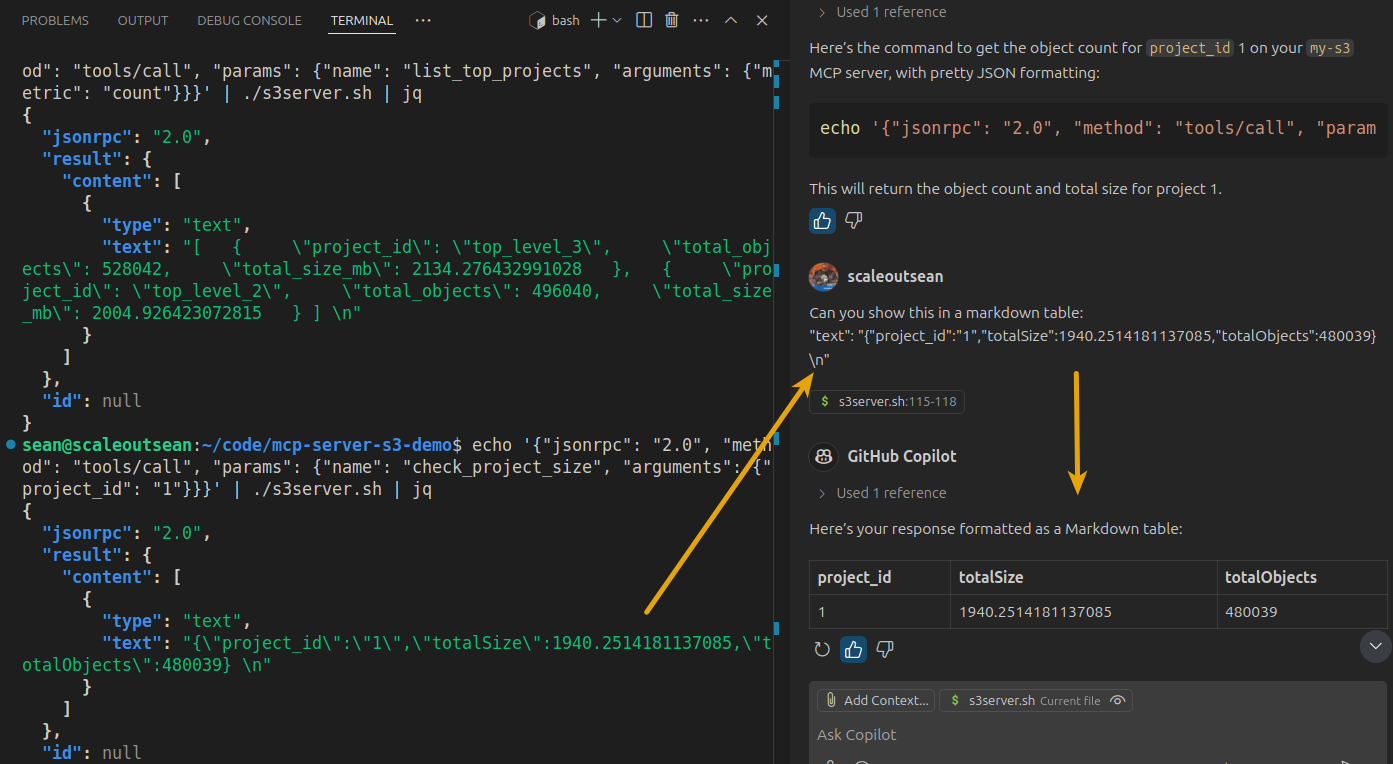Click 'Here's your response formatted as a Markdown table'
Viewport: 1393px width, 764px height.
tap(996, 528)
